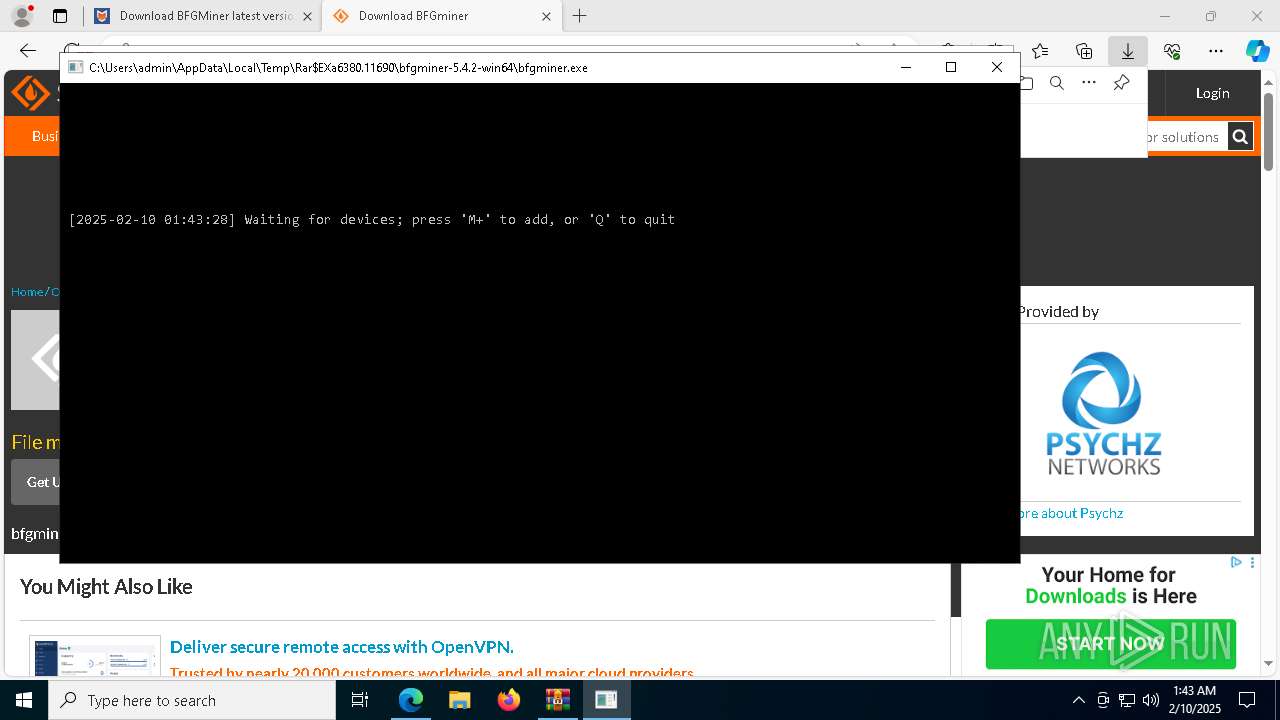Open Edge Downloads toolbar button
The width and height of the screenshot is (1280, 720).
[x=1128, y=51]
